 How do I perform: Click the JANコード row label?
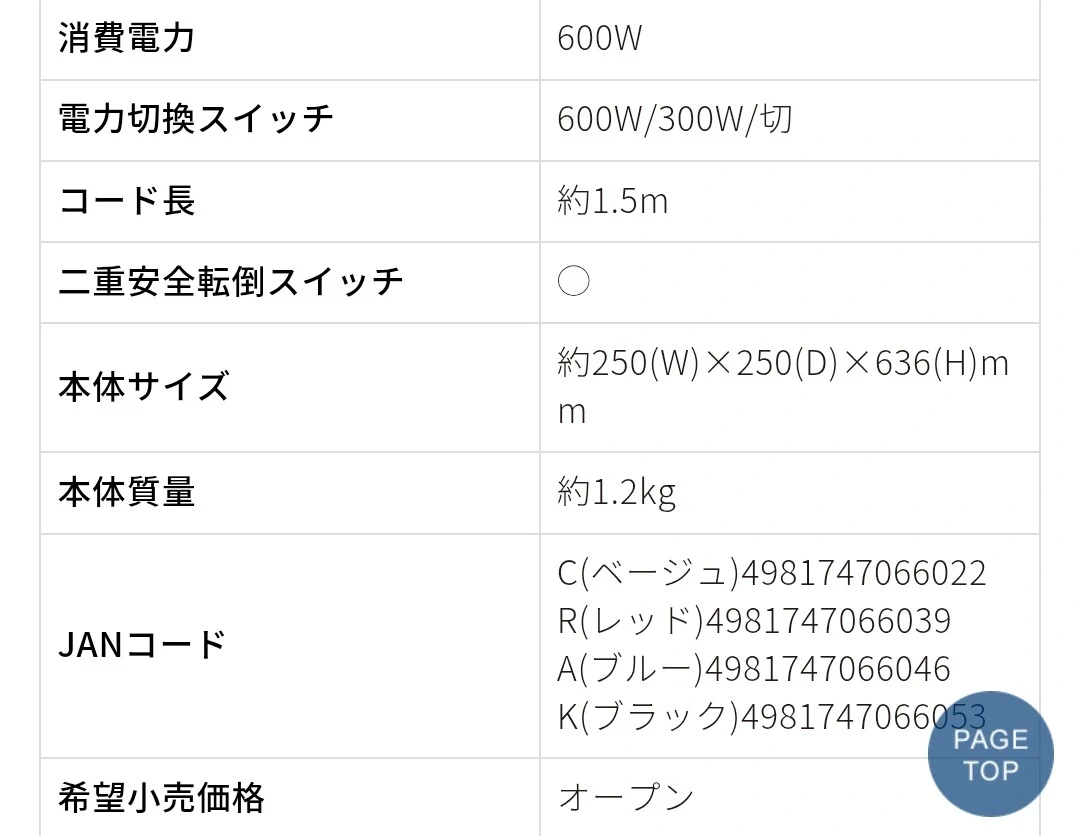coord(142,645)
